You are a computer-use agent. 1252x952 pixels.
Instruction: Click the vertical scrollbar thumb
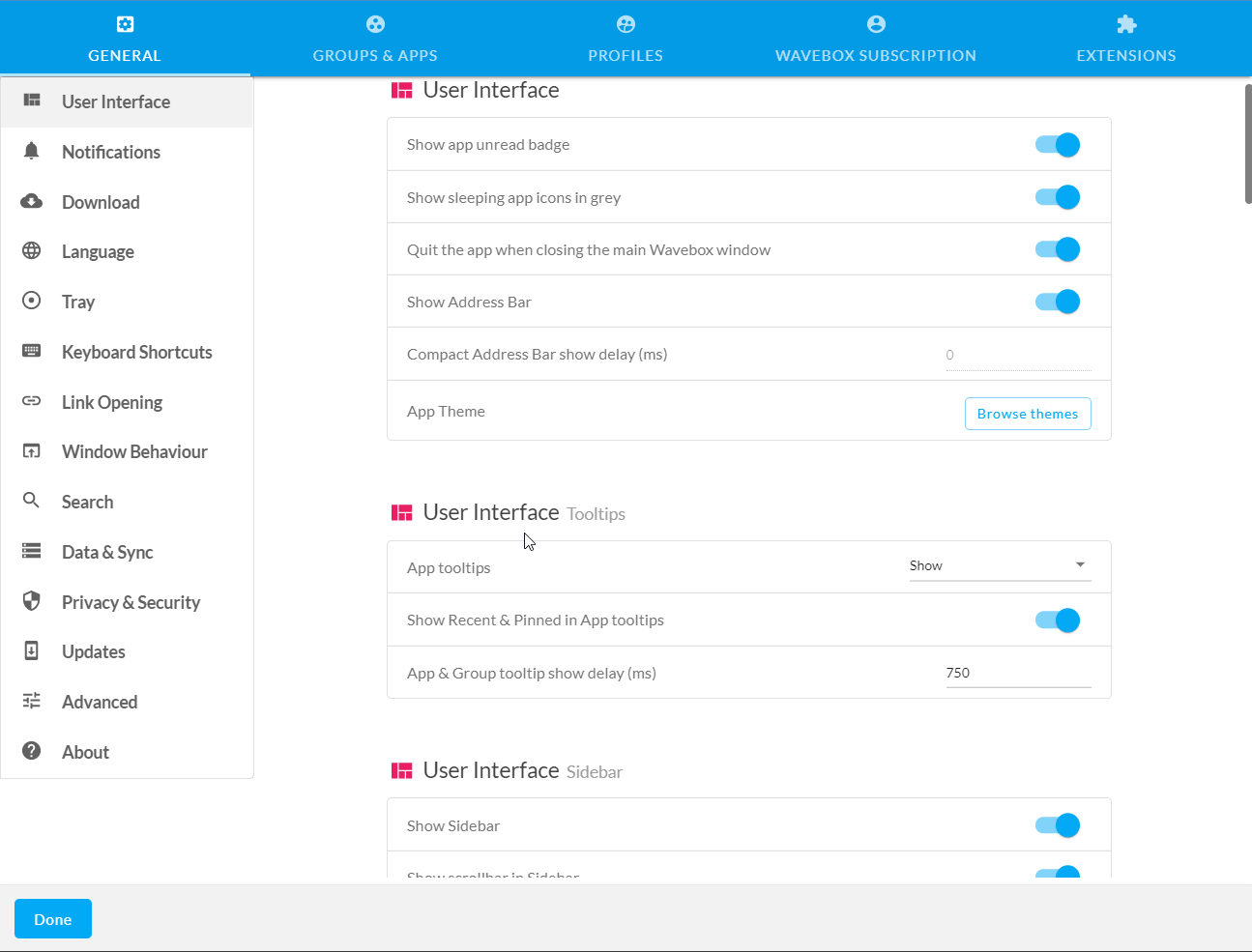click(1248, 144)
